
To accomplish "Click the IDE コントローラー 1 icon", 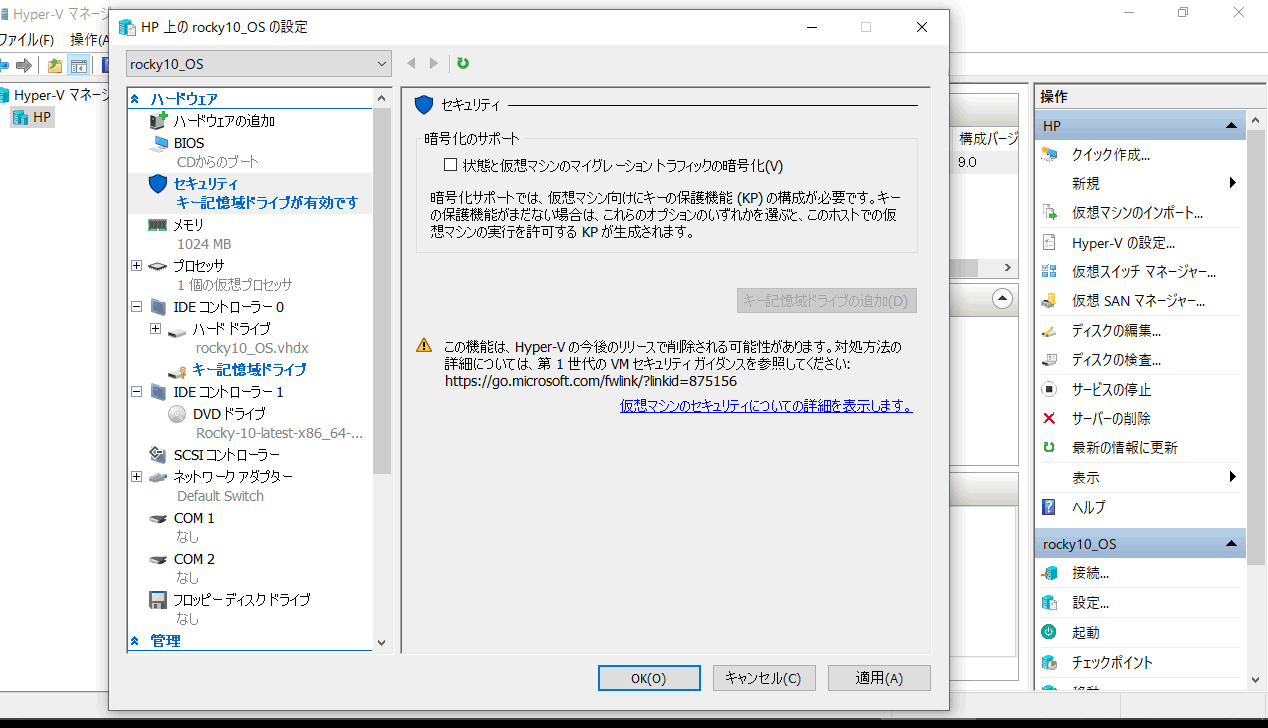I will [x=158, y=392].
